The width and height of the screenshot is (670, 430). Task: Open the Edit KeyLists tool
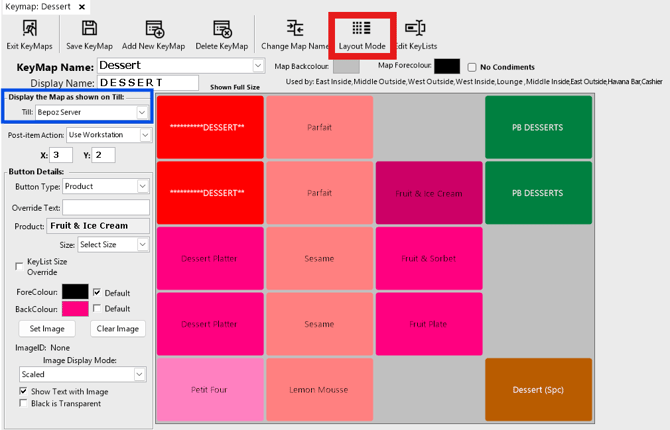415,31
